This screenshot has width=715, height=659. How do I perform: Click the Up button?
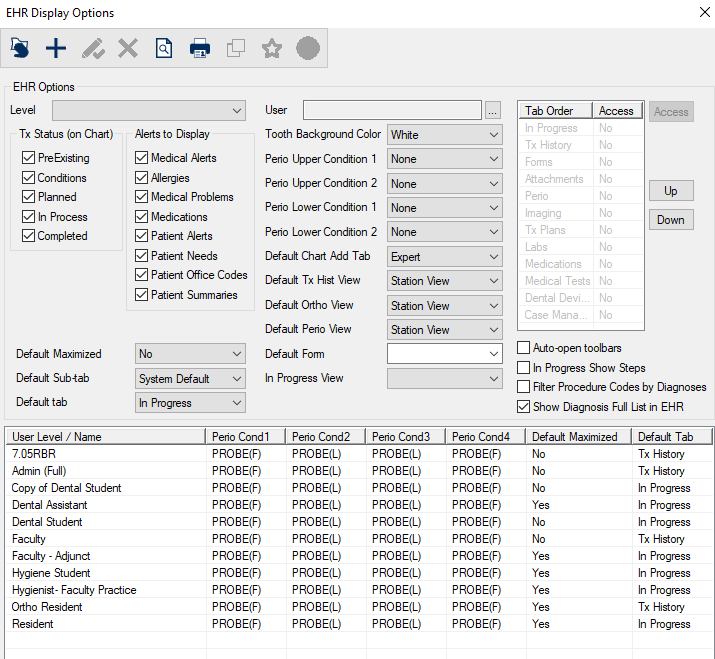(x=671, y=191)
